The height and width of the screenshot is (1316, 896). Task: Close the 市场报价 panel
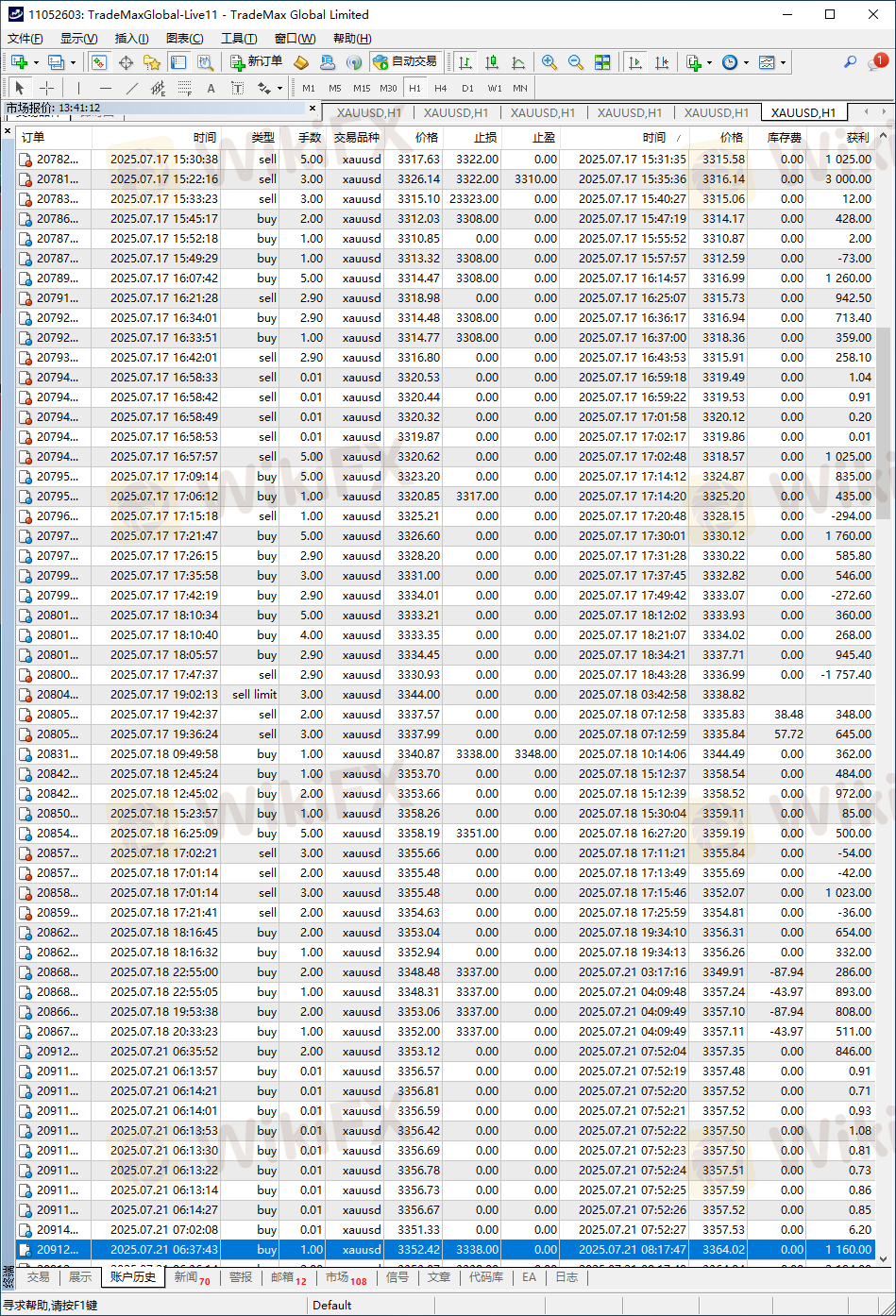coord(313,108)
